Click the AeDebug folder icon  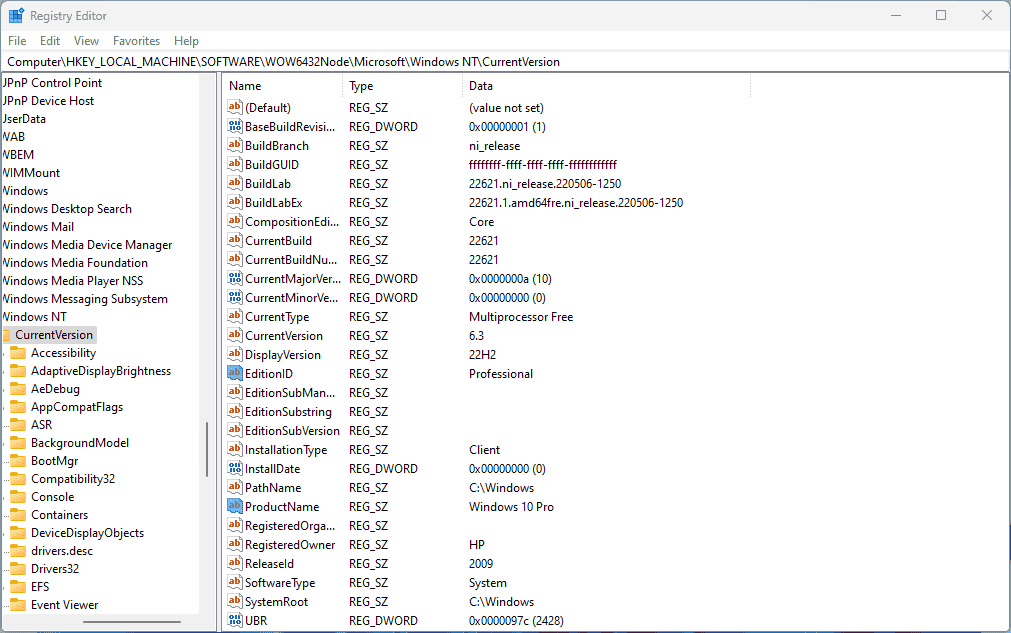[18, 389]
